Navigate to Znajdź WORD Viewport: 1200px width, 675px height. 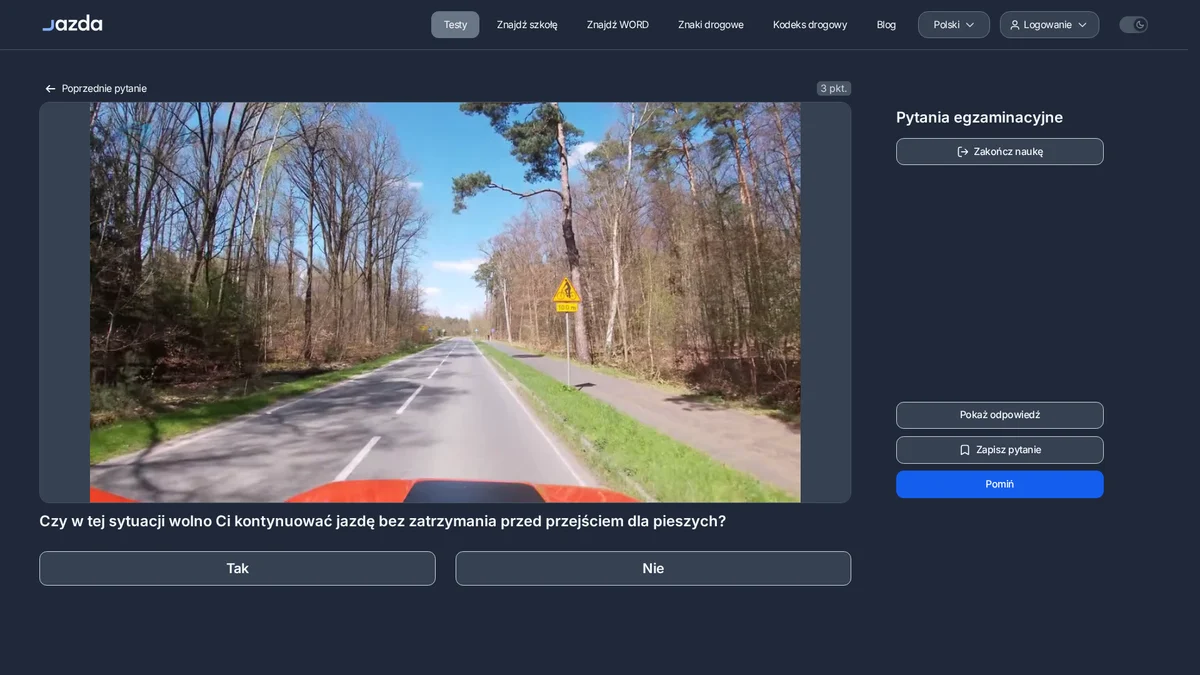tap(618, 25)
